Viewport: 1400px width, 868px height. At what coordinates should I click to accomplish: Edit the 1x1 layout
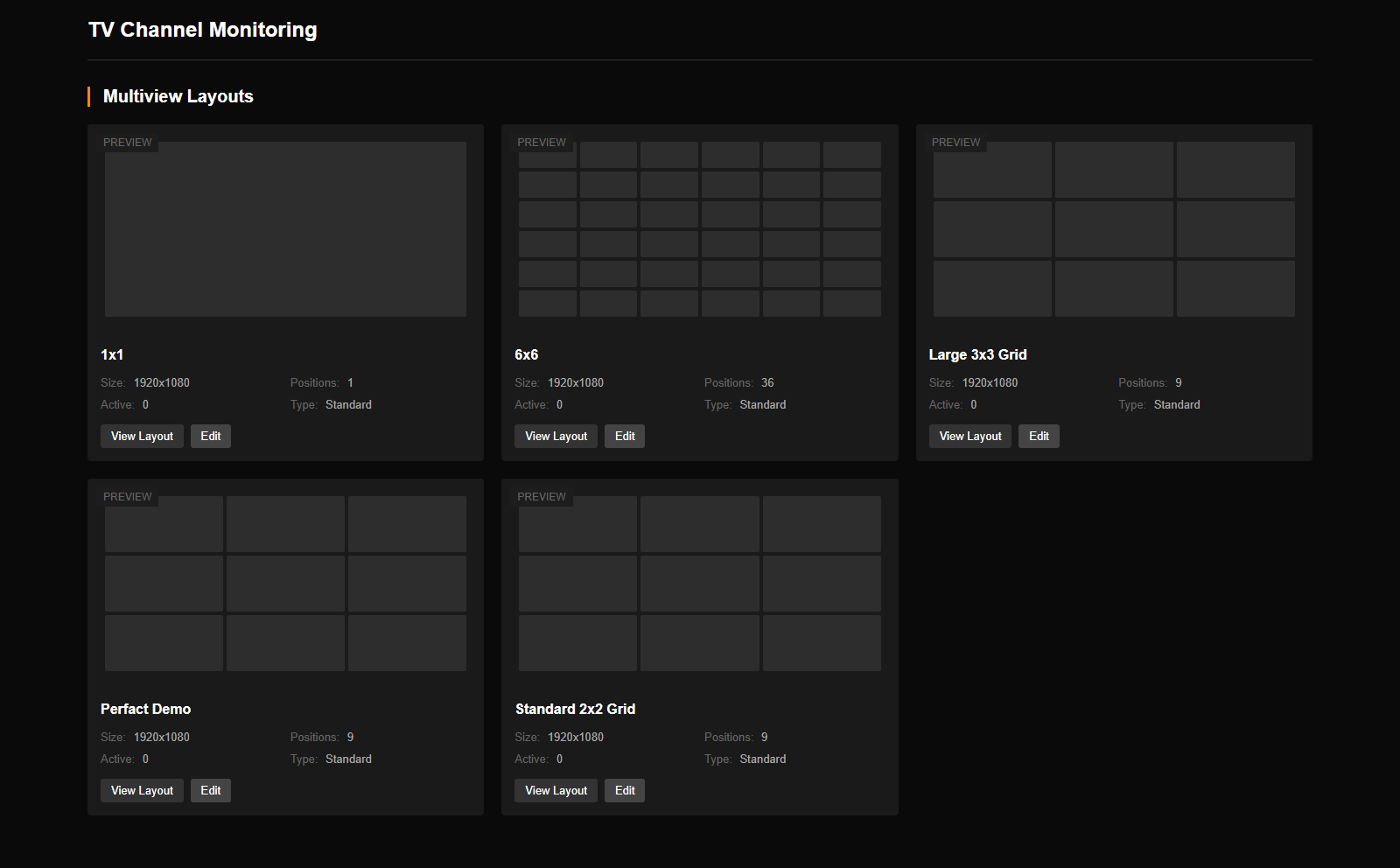(x=210, y=436)
